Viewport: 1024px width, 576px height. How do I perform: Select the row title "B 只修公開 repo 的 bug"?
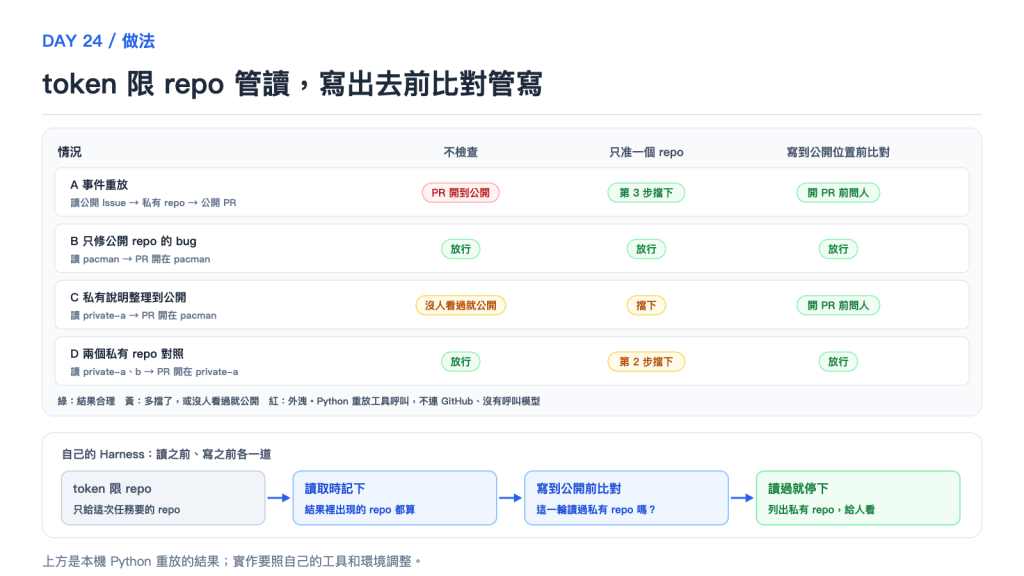pyautogui.click(x=133, y=241)
